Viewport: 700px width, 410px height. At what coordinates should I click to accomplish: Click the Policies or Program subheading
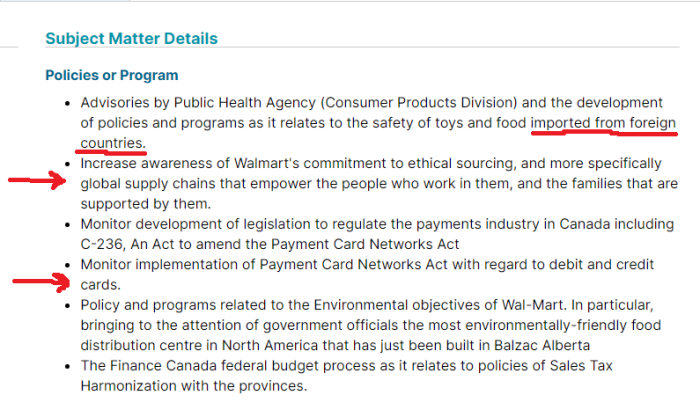pyautogui.click(x=112, y=75)
